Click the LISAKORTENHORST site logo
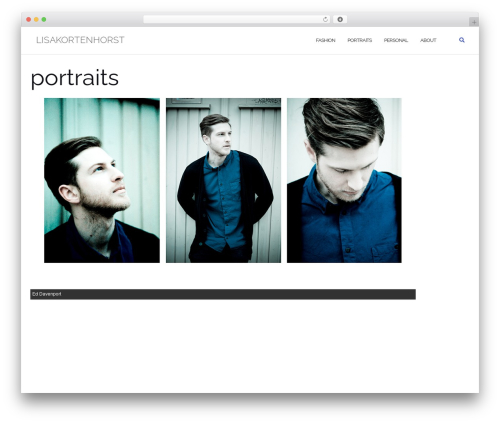 [x=80, y=40]
